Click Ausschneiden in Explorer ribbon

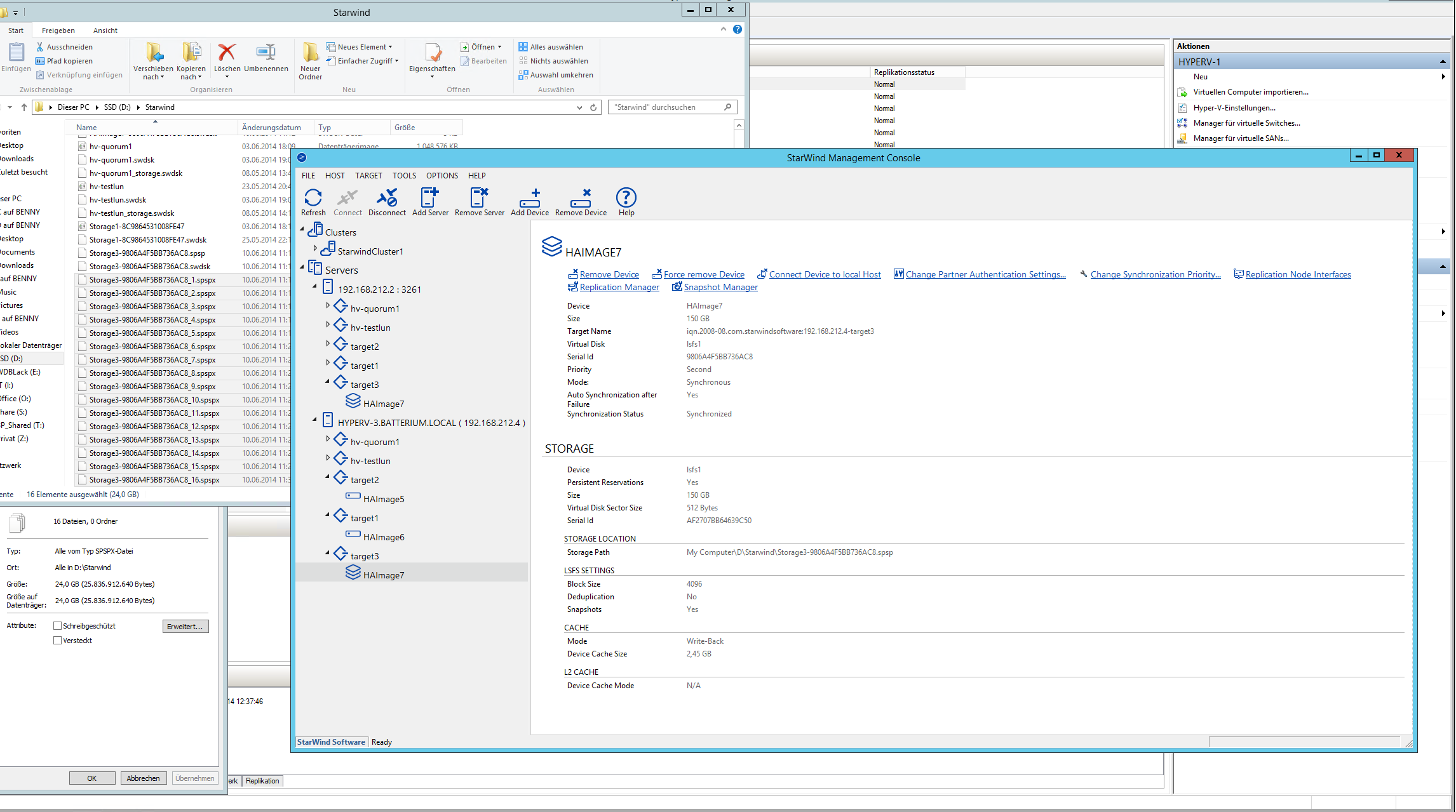click(64, 47)
